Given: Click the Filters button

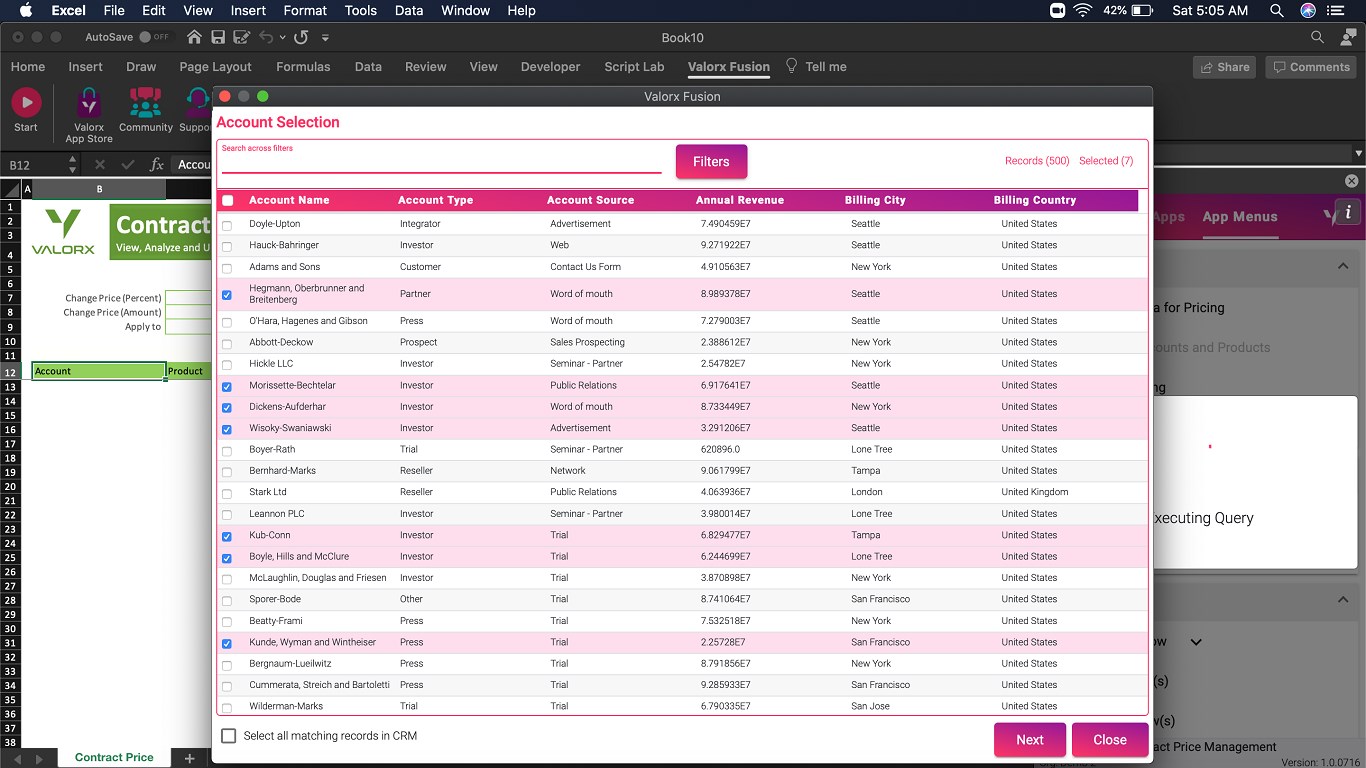Looking at the screenshot, I should point(711,162).
